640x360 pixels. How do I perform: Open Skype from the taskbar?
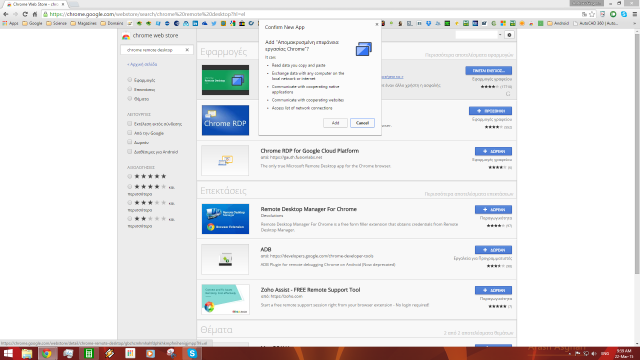pyautogui.click(x=192, y=353)
